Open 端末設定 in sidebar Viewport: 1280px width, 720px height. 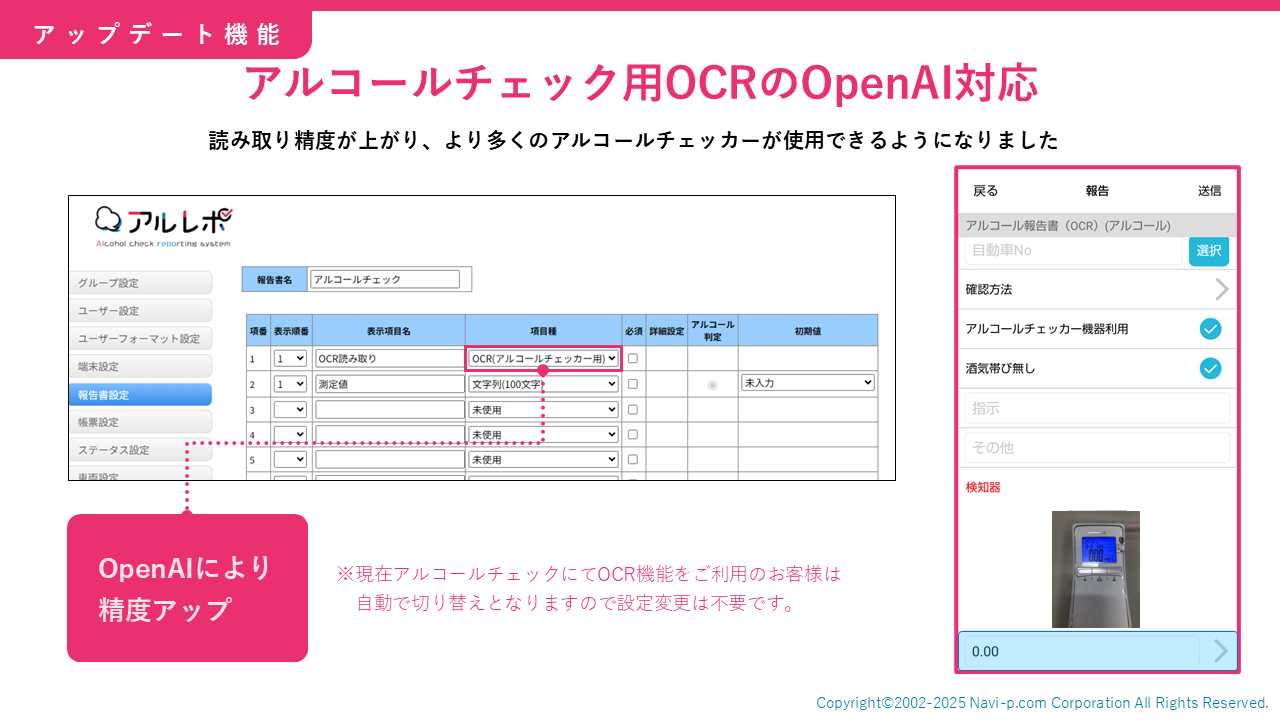(x=140, y=367)
